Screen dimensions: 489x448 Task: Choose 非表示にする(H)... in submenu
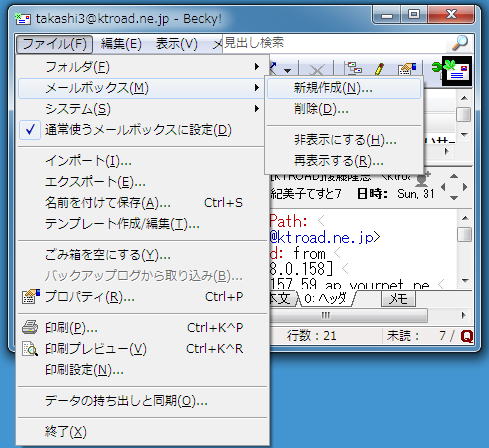point(344,140)
